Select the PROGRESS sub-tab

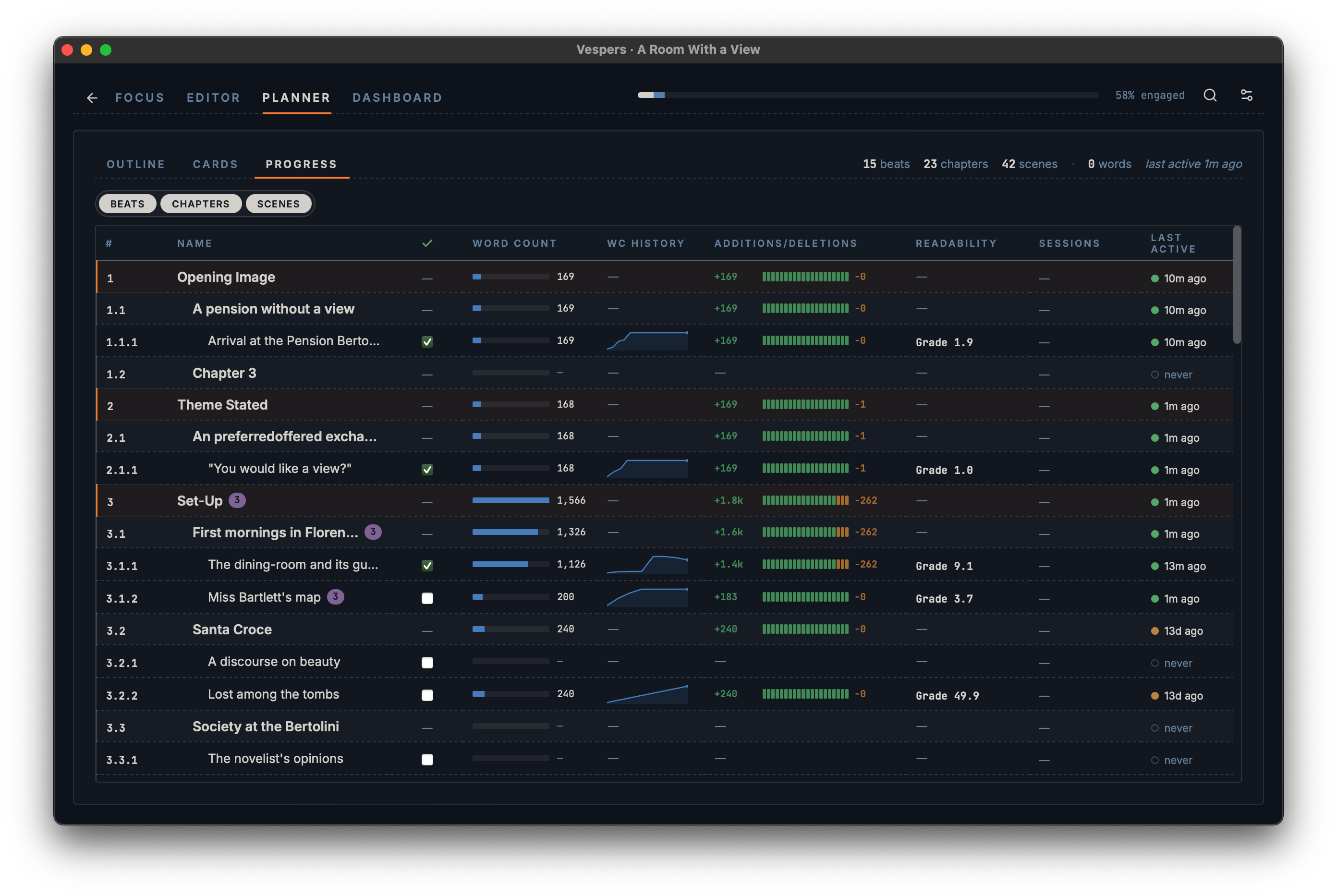pos(301,165)
